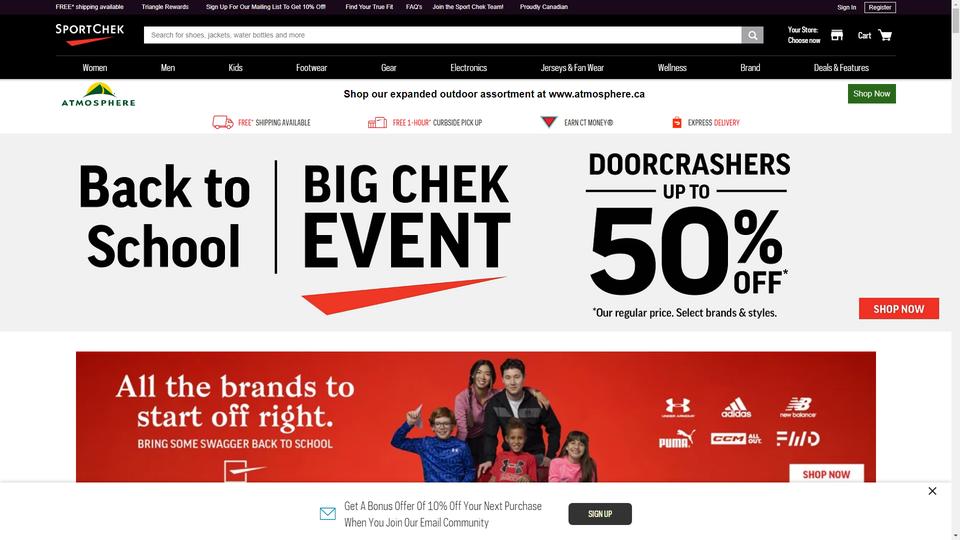Click the free shipping truck icon
This screenshot has width=960, height=540.
tap(223, 122)
